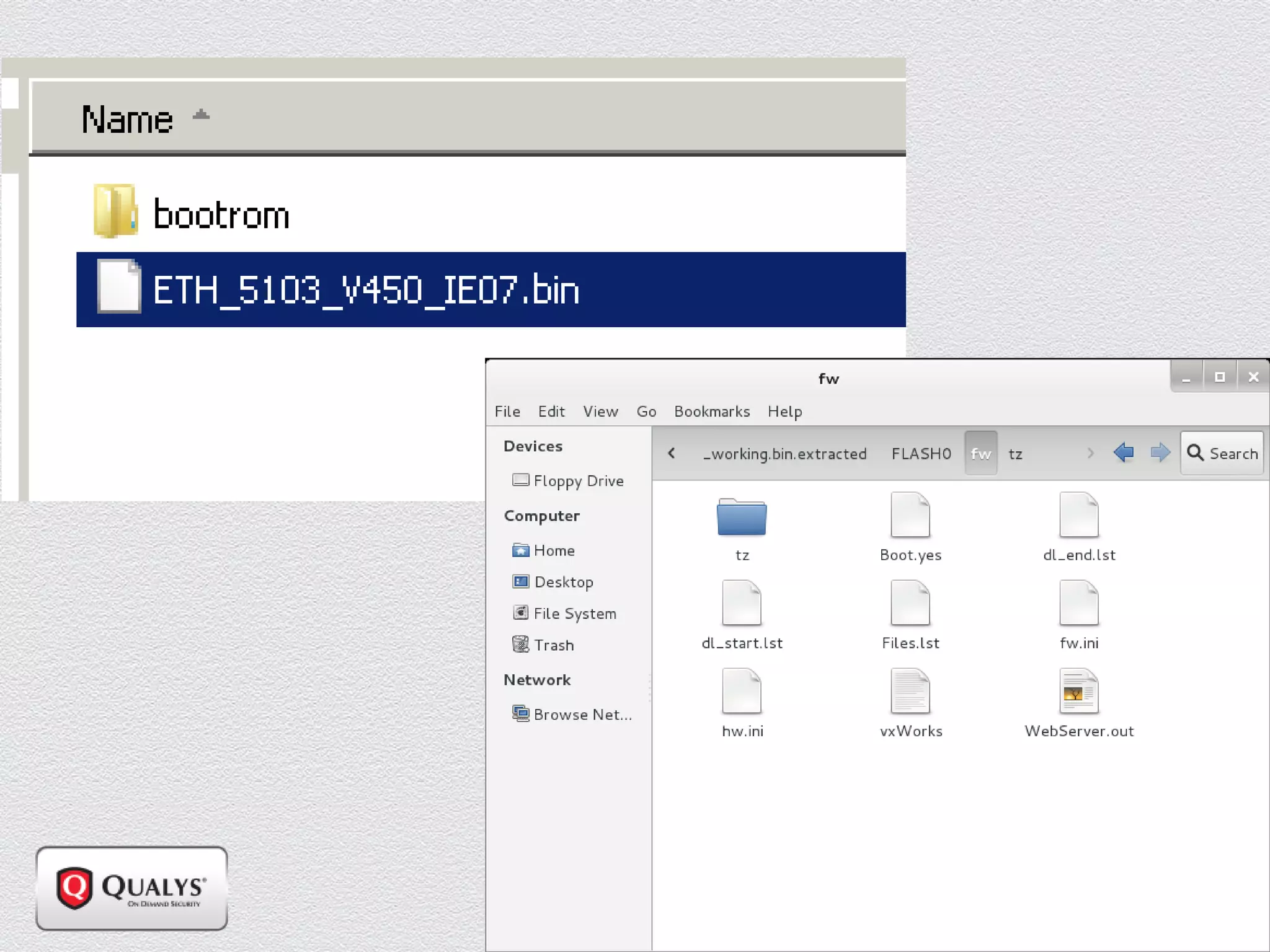Open Trash in sidebar
The image size is (1270, 952).
click(553, 645)
